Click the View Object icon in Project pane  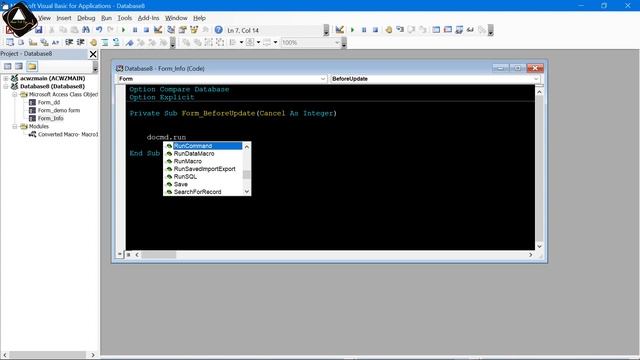(19, 66)
